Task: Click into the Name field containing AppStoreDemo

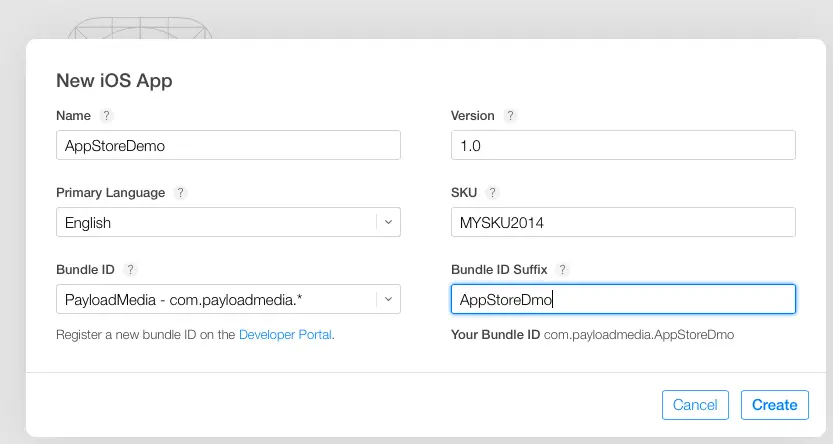Action: [x=228, y=145]
